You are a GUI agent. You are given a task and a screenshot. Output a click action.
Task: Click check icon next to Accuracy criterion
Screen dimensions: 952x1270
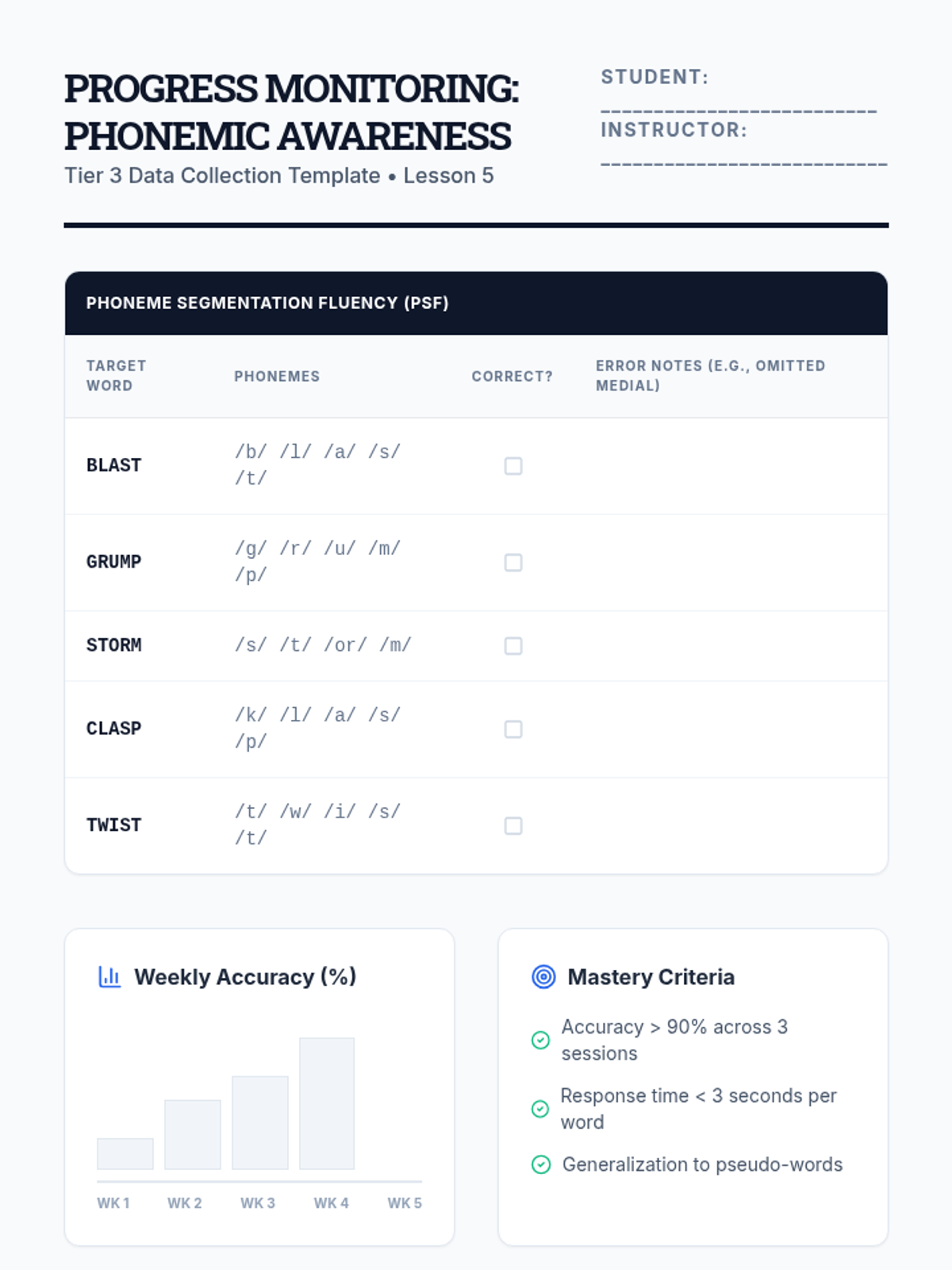tap(540, 1040)
